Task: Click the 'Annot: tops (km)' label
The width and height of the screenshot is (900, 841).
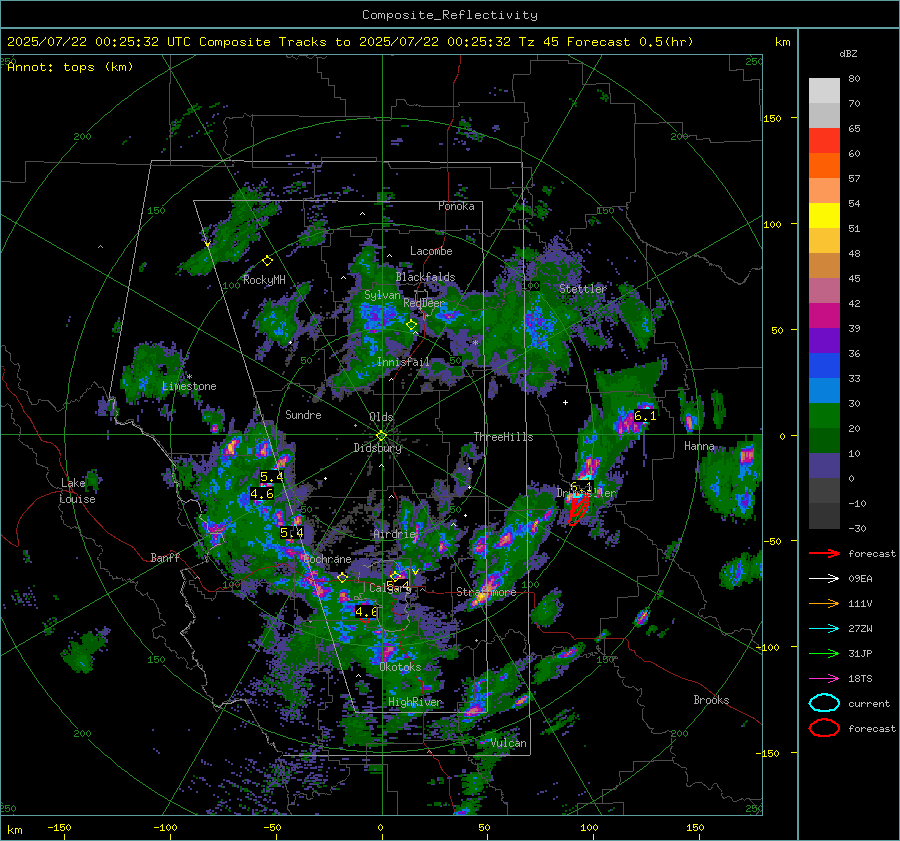Action: tap(70, 67)
